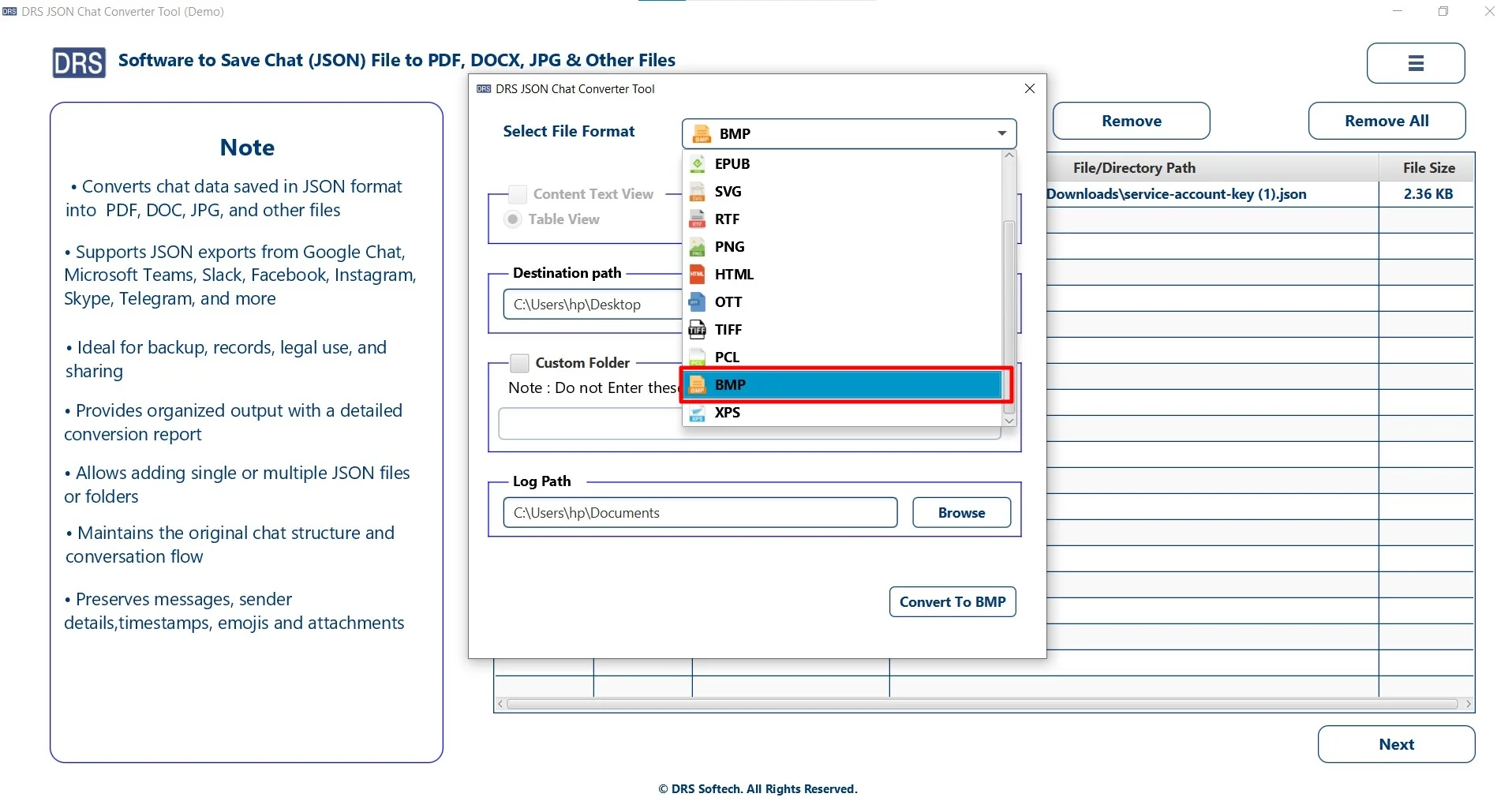This screenshot has width=1512, height=801.
Task: Click format list scrollbar down arrow
Action: [x=1009, y=421]
